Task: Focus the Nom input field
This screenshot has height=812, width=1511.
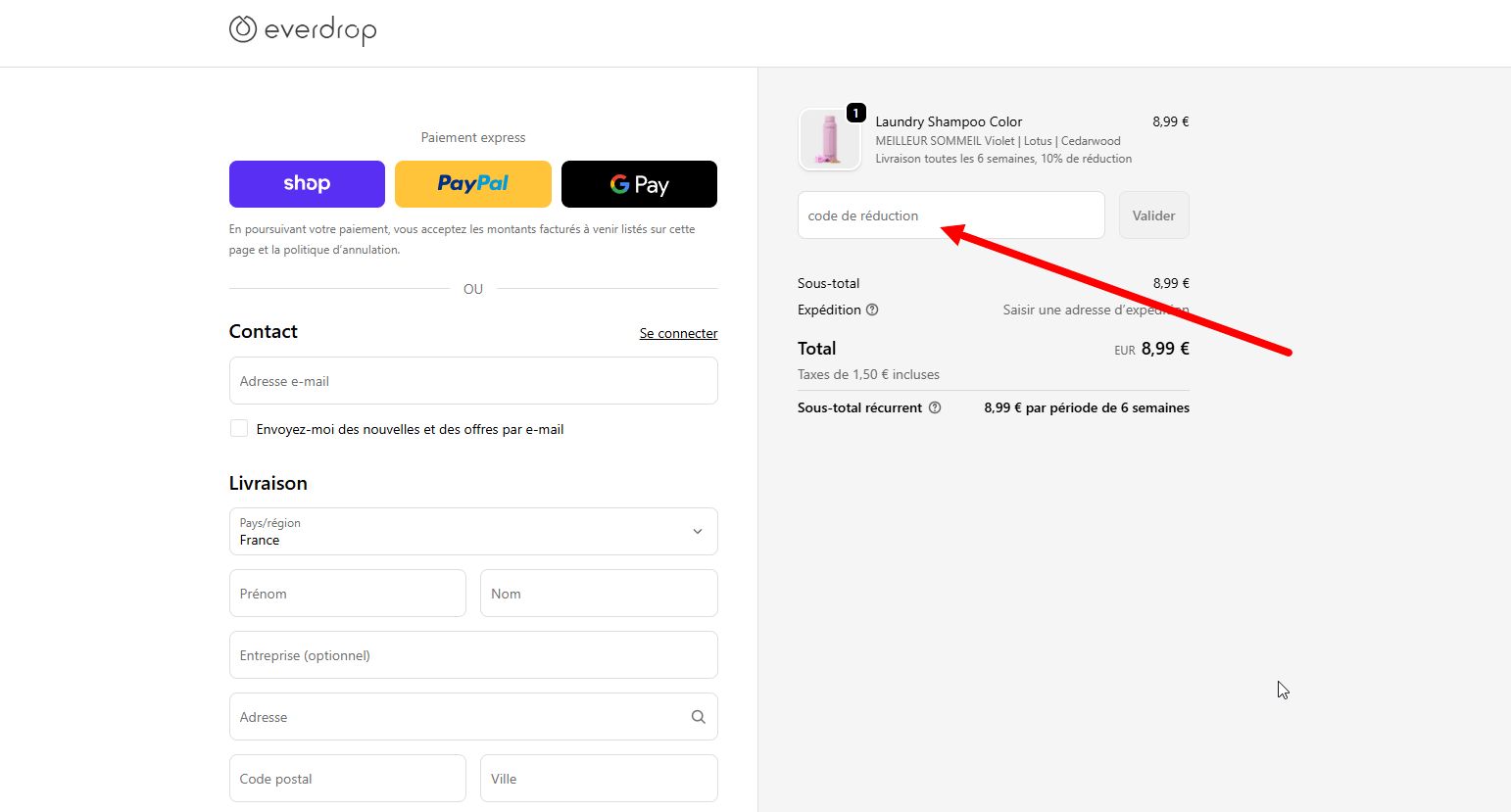Action: (599, 594)
